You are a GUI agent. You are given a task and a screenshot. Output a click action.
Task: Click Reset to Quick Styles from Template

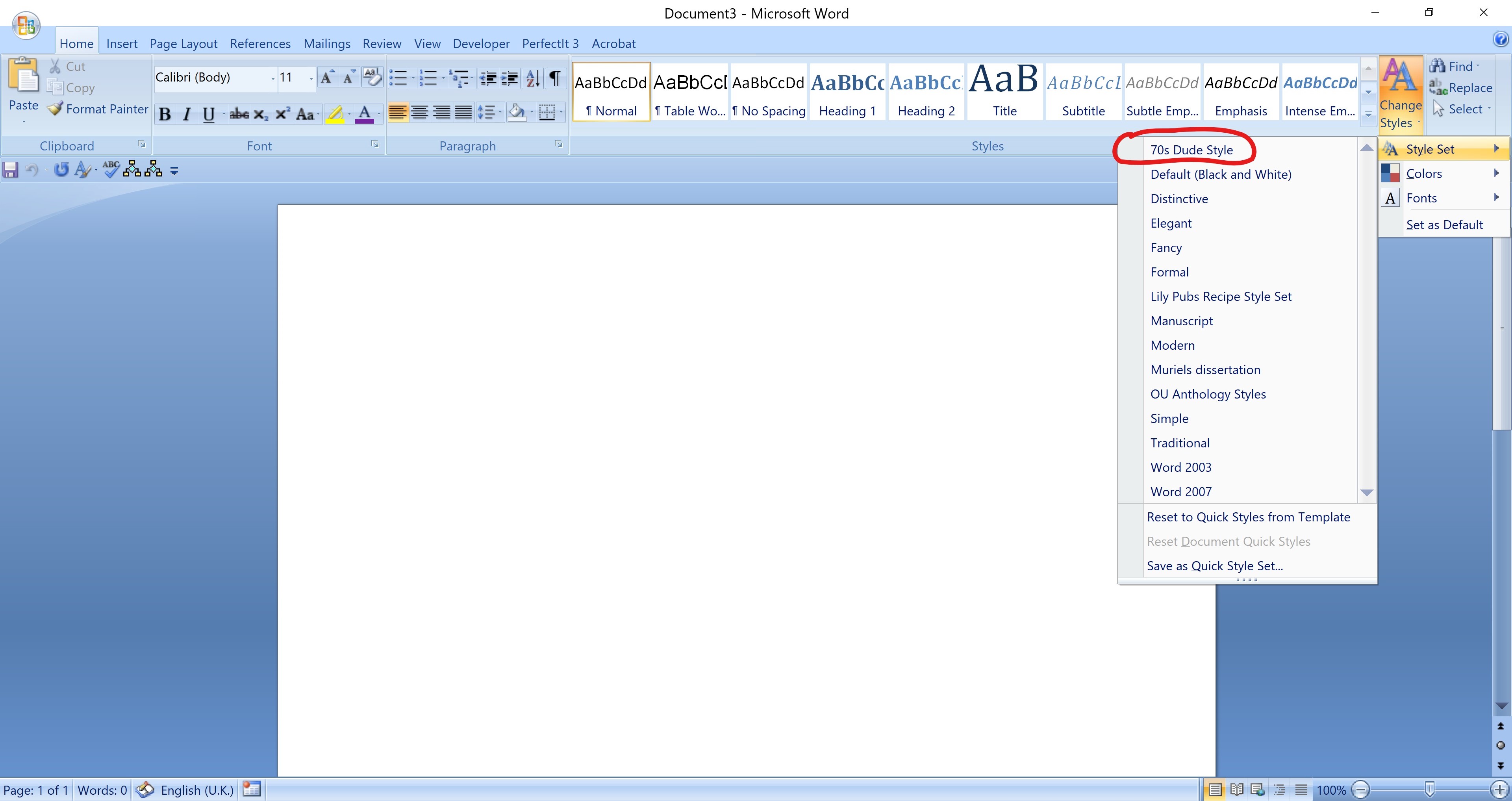pos(1249,517)
